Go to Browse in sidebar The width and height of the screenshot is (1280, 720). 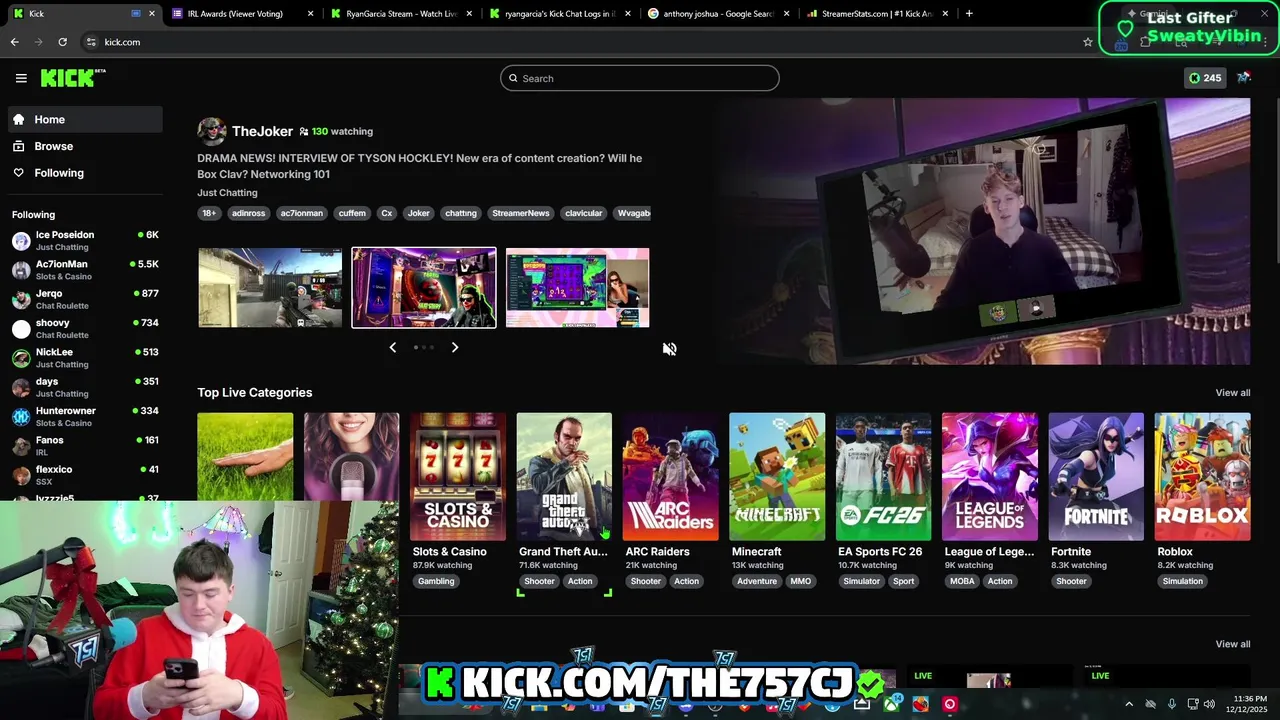coord(85,146)
